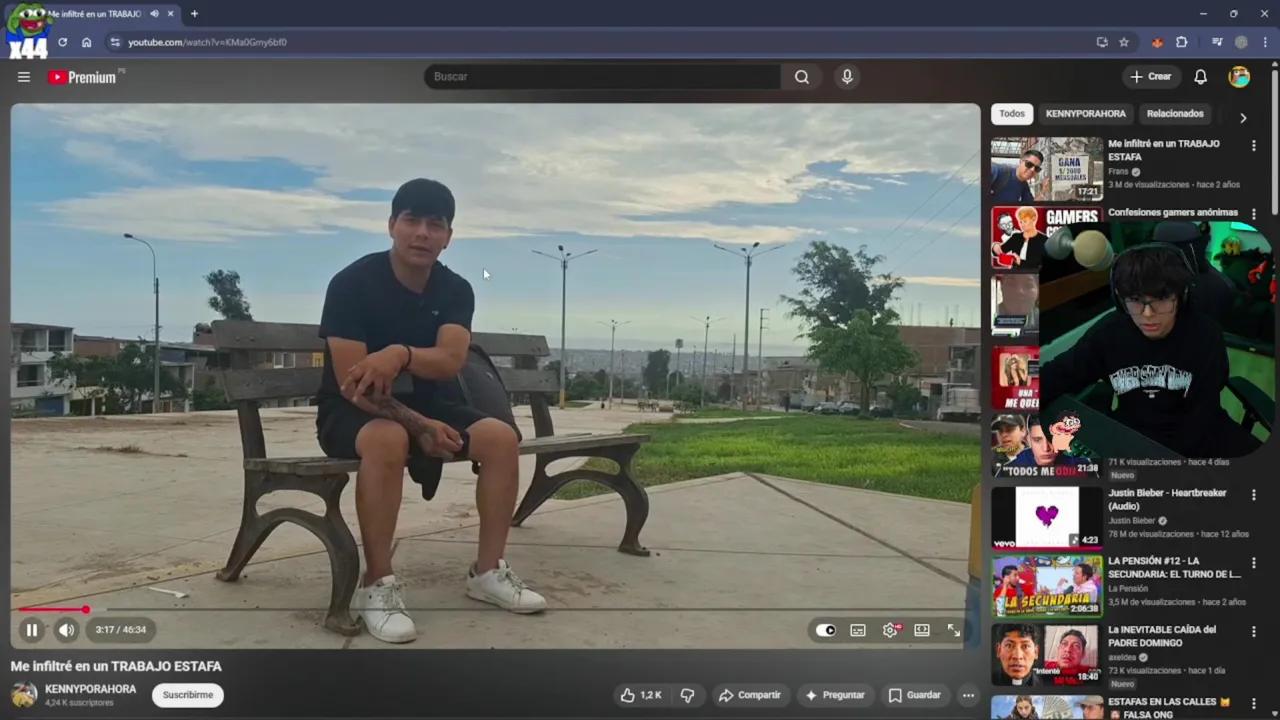Click the Crear button
This screenshot has height=720, width=1280.
point(1150,77)
